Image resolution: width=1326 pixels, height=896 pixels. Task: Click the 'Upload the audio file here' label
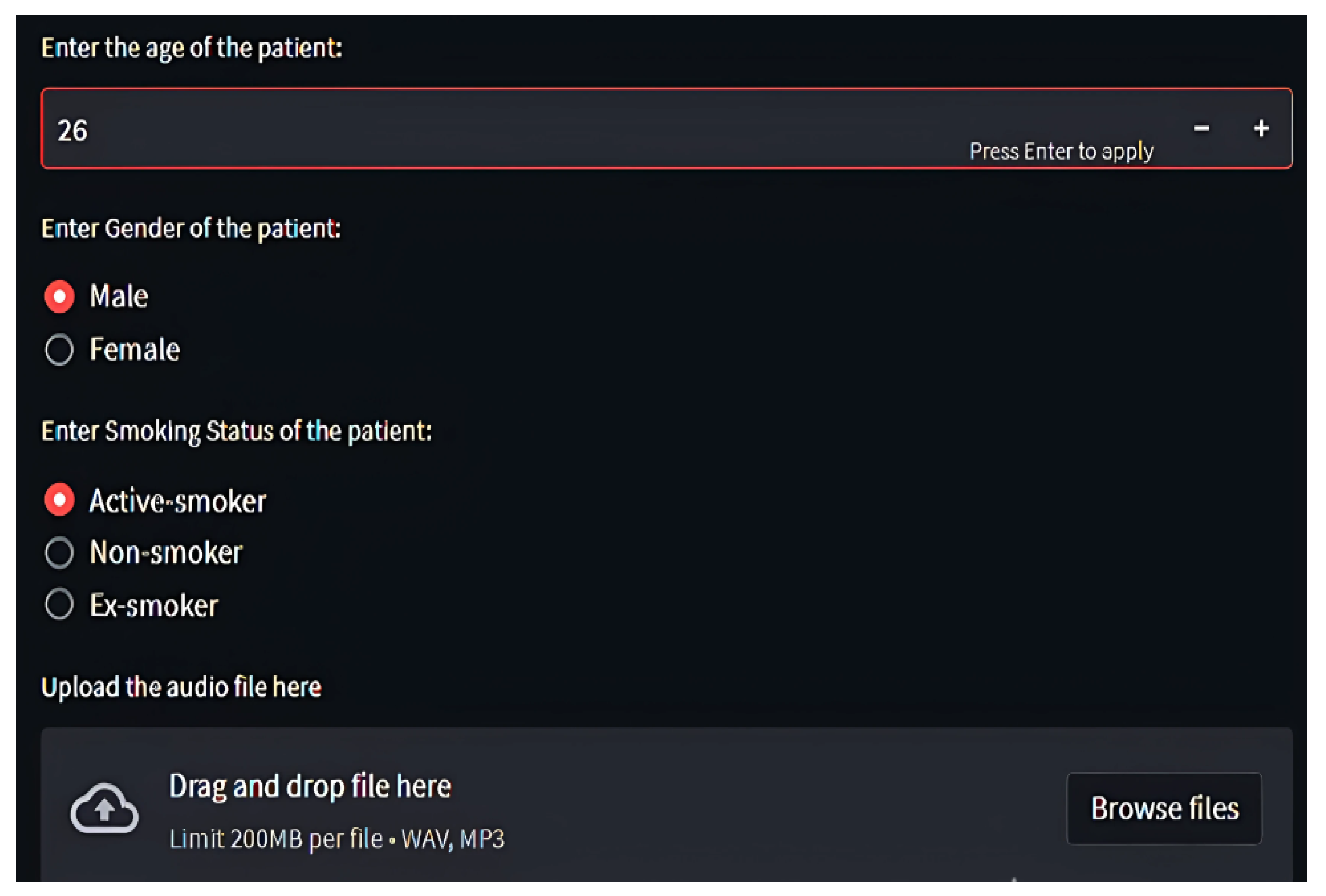point(181,687)
